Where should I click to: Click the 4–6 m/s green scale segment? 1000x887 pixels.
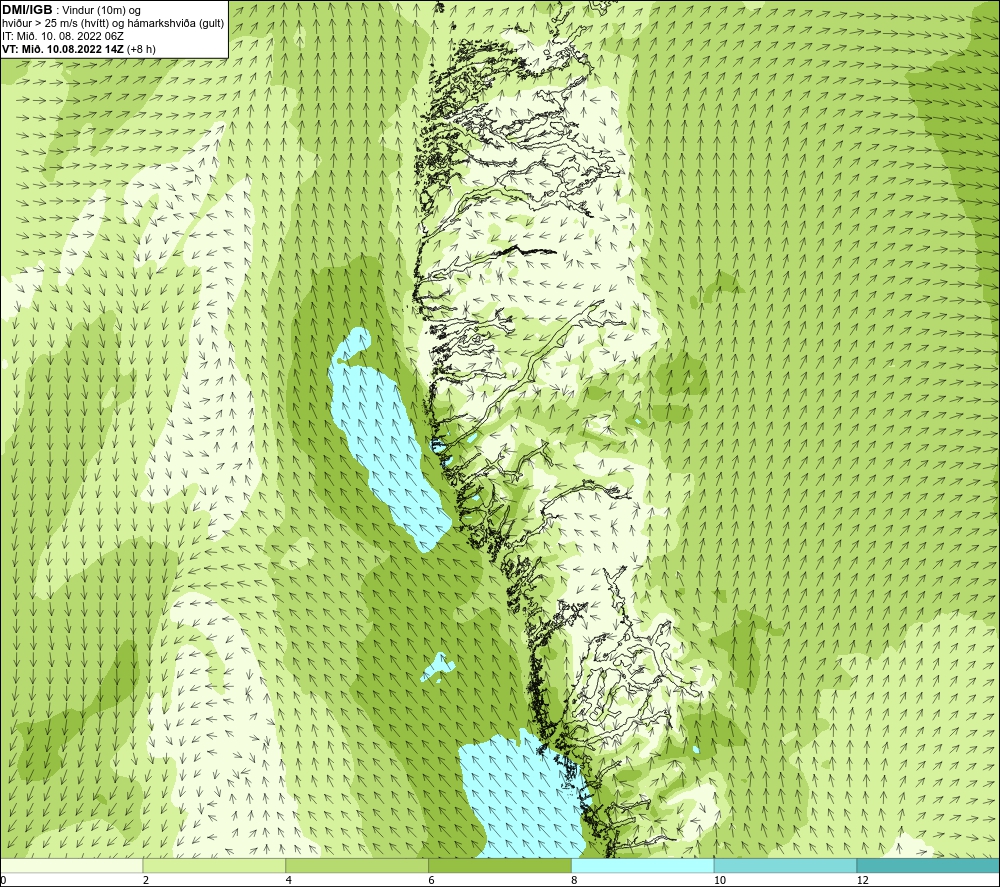click(357, 865)
